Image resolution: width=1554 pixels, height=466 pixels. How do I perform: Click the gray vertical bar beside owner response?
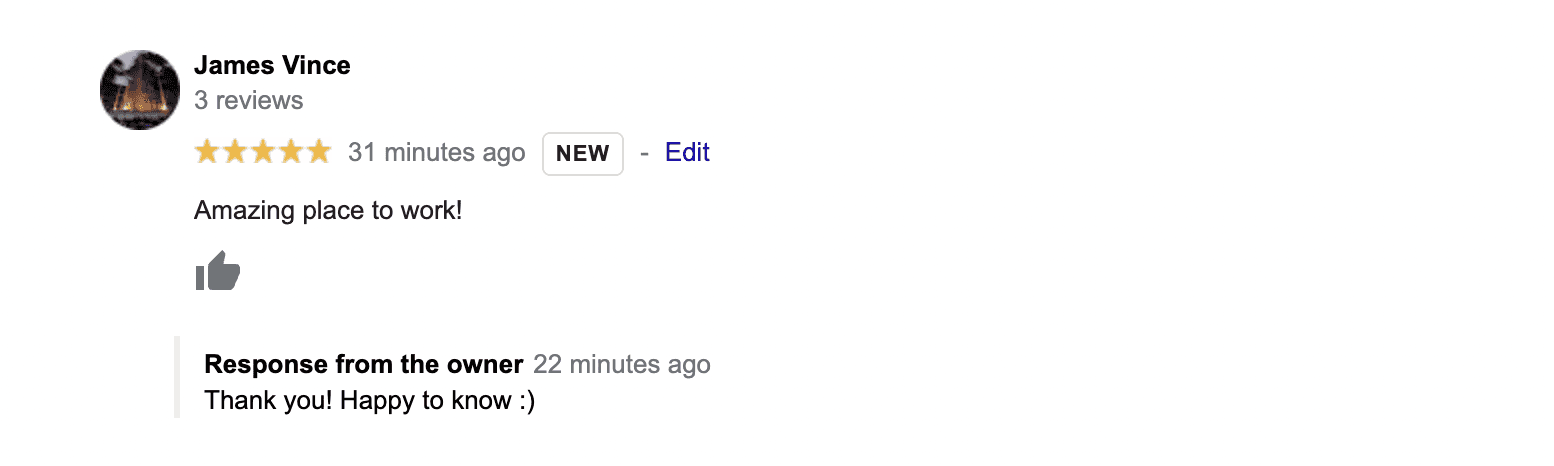[x=177, y=377]
